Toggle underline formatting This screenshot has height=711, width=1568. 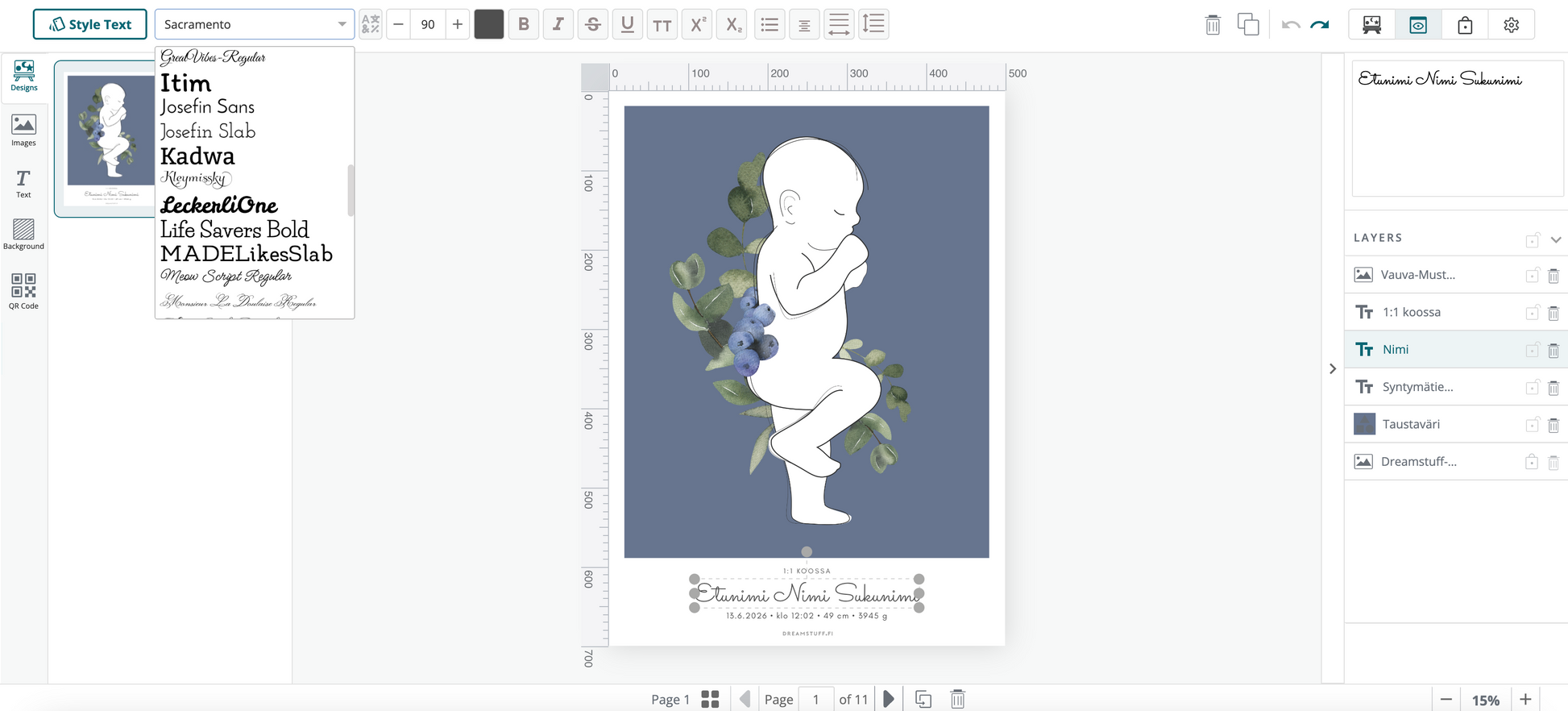(628, 24)
